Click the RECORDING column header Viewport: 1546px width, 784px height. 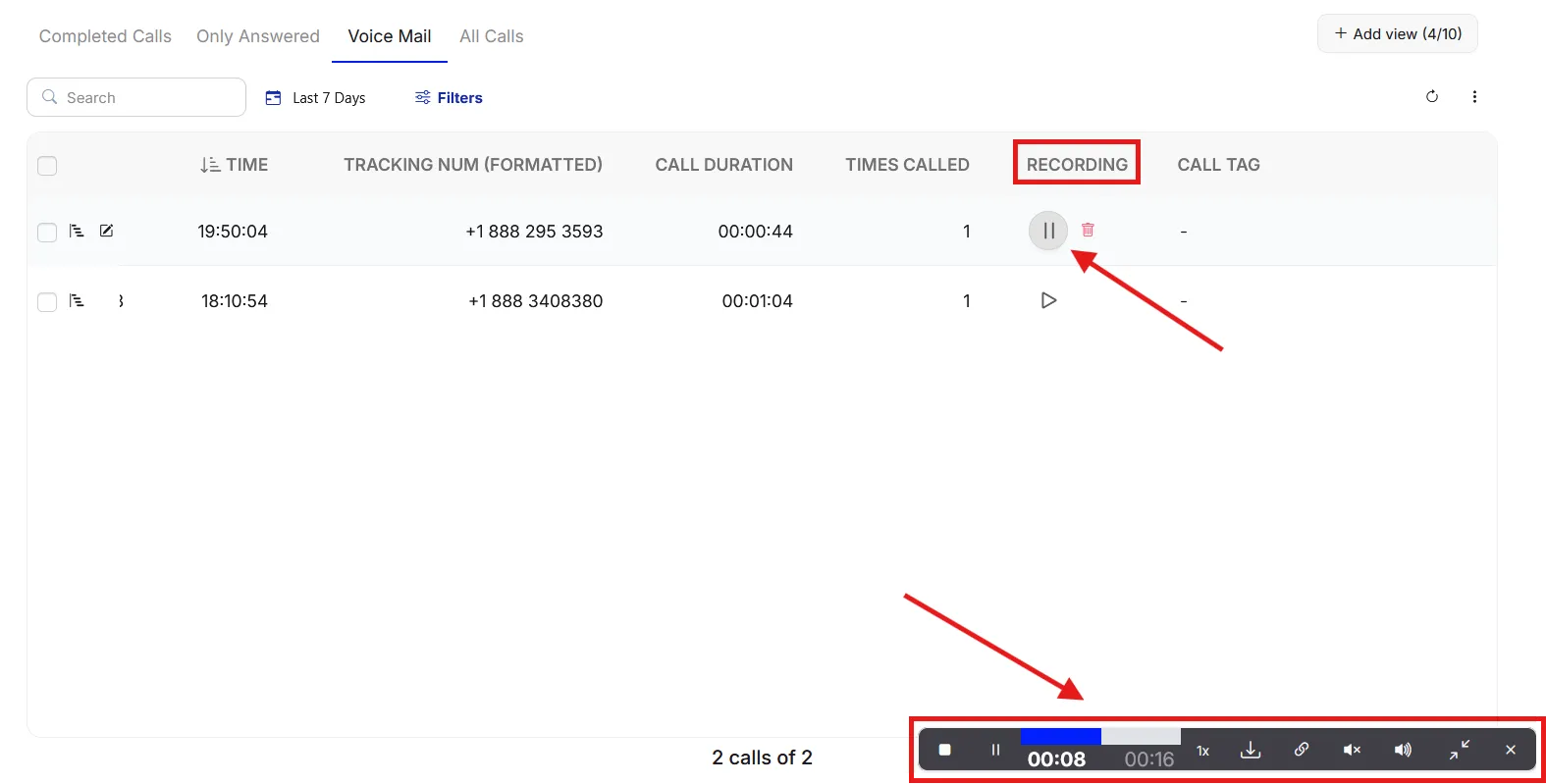(1077, 165)
